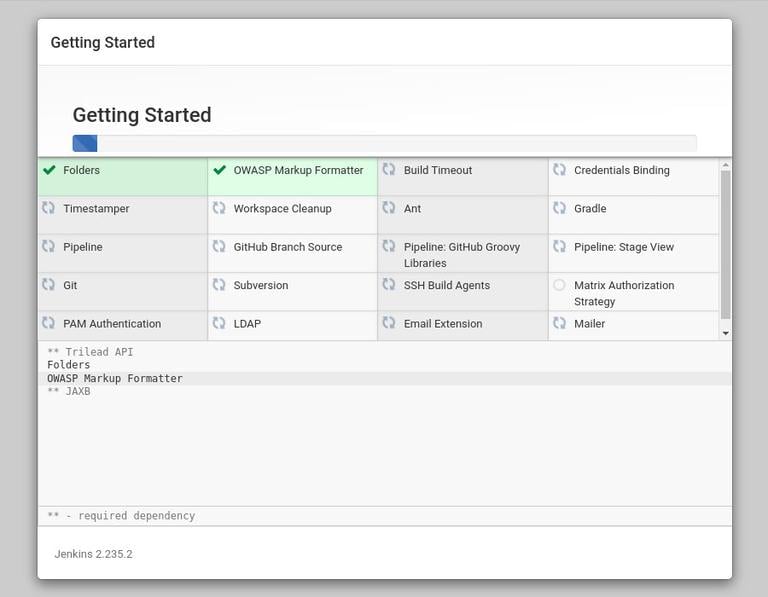Image resolution: width=768 pixels, height=597 pixels.
Task: Click the Jenkins 2.235.2 version text
Action: coord(93,554)
